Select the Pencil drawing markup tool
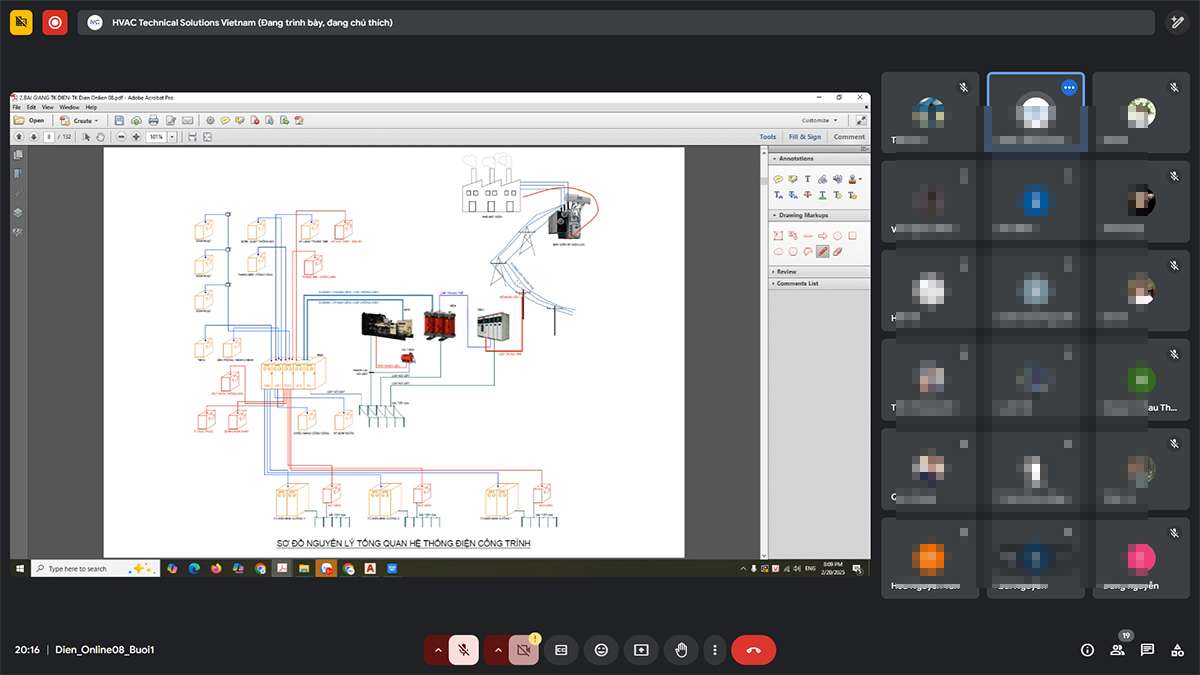Screen dimensions: 1200x675 coord(822,251)
